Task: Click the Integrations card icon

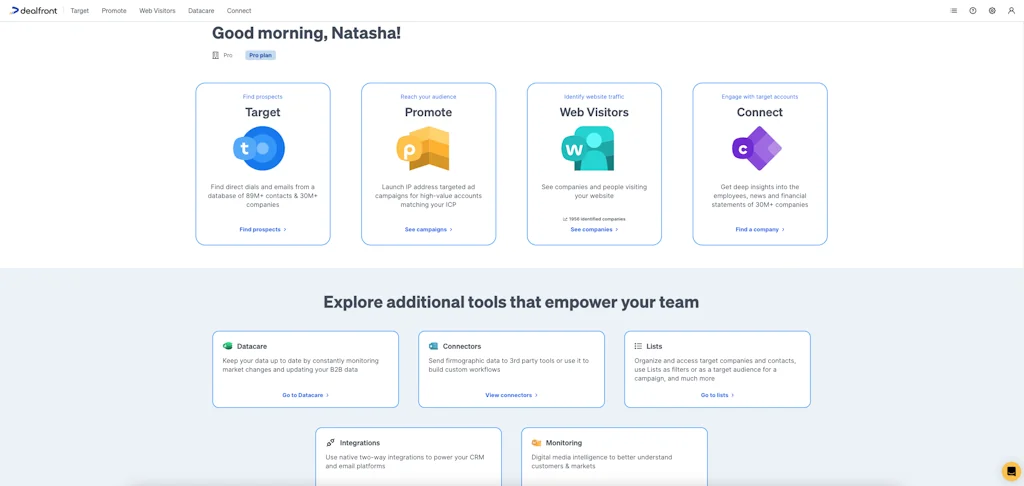Action: [x=330, y=442]
